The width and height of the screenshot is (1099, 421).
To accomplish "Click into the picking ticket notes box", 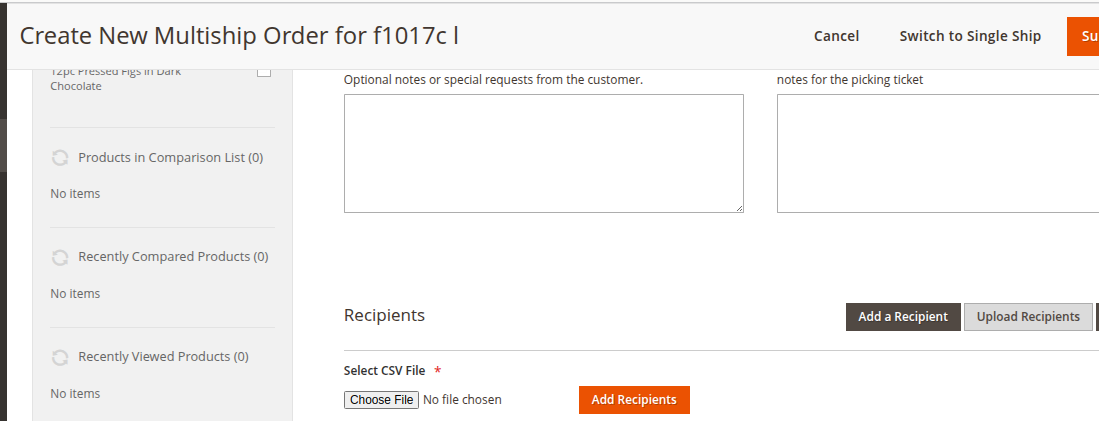I will tap(937, 153).
